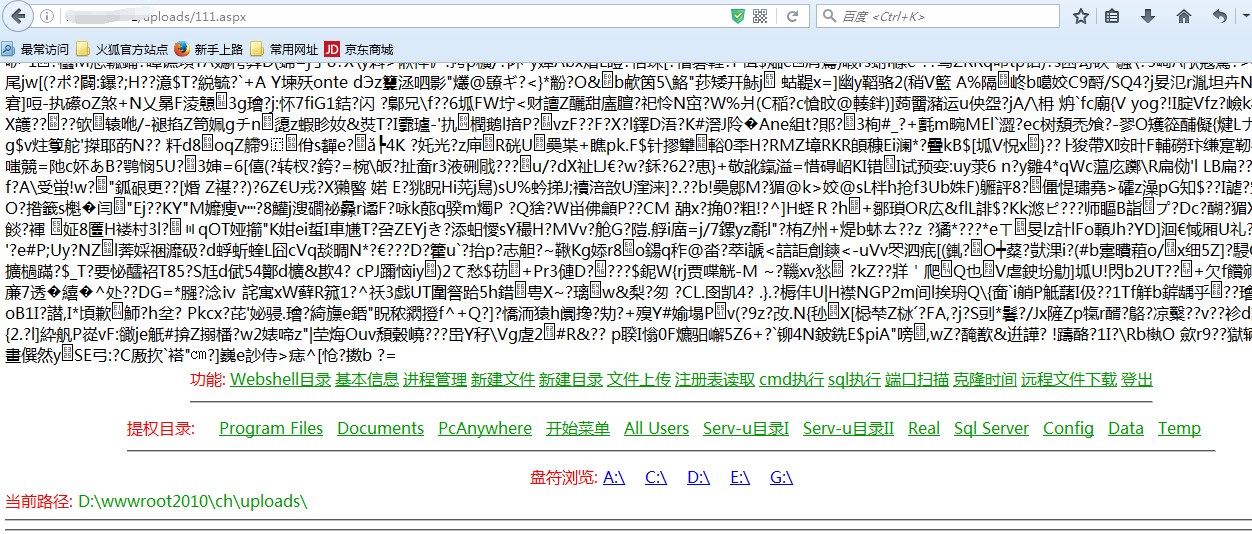Screen dimensions: 1252x534
Task: Open the Documents directory link
Action: [x=381, y=428]
